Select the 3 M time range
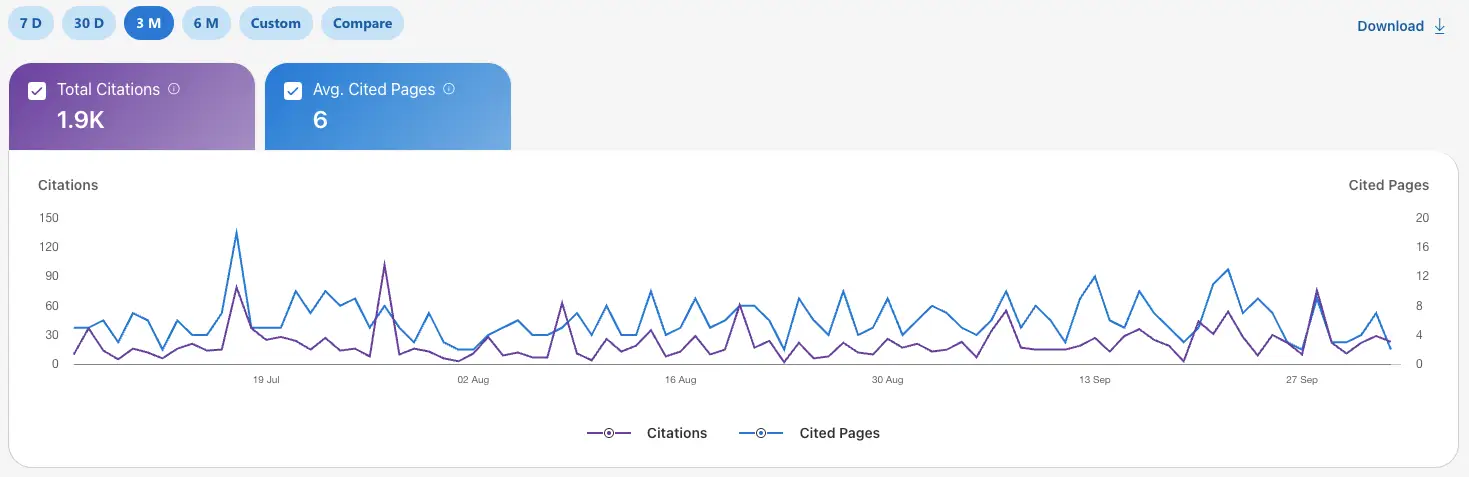 coord(149,23)
